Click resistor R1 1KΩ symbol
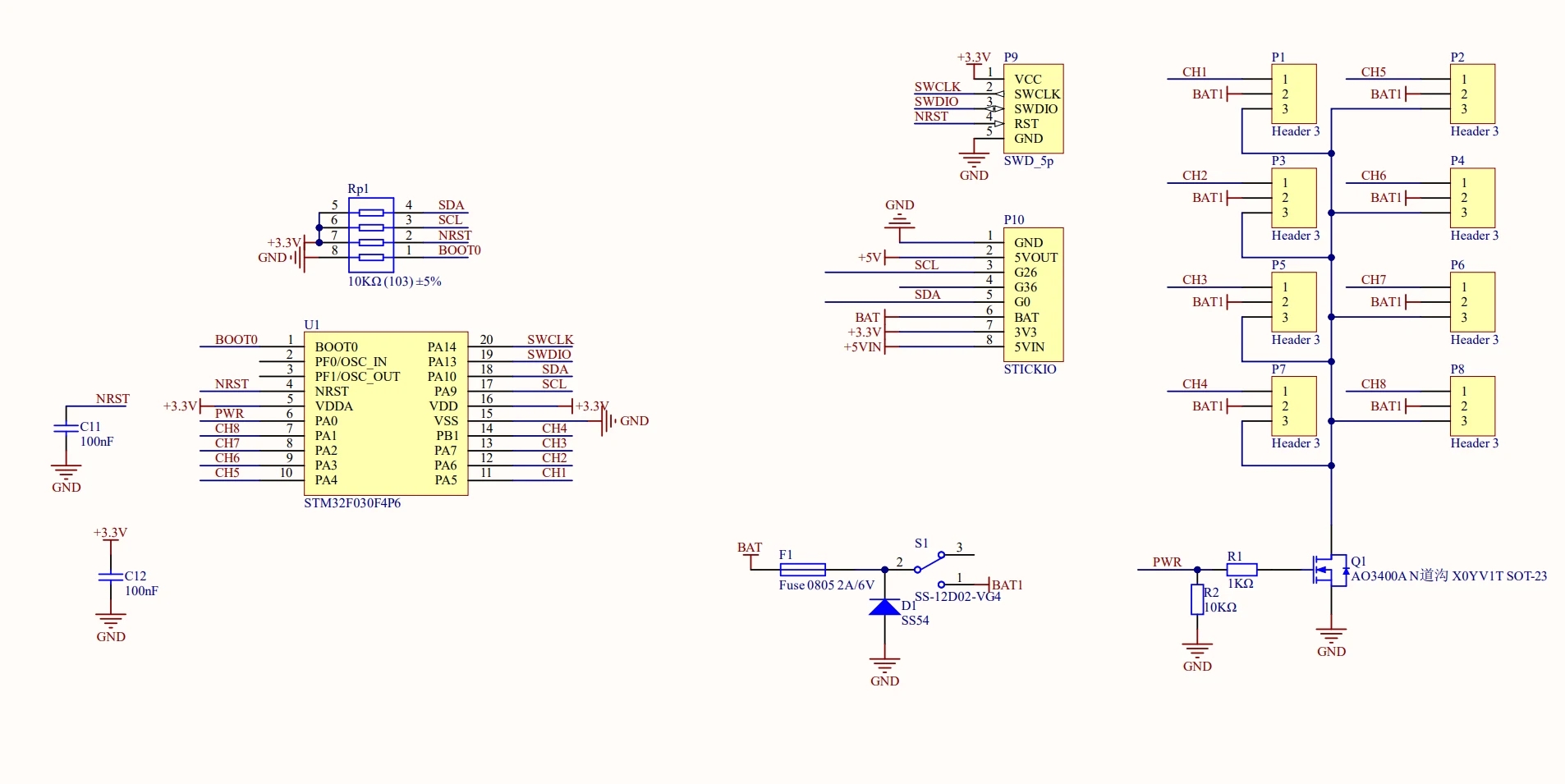Screen dimensions: 1565x784 point(1241,570)
